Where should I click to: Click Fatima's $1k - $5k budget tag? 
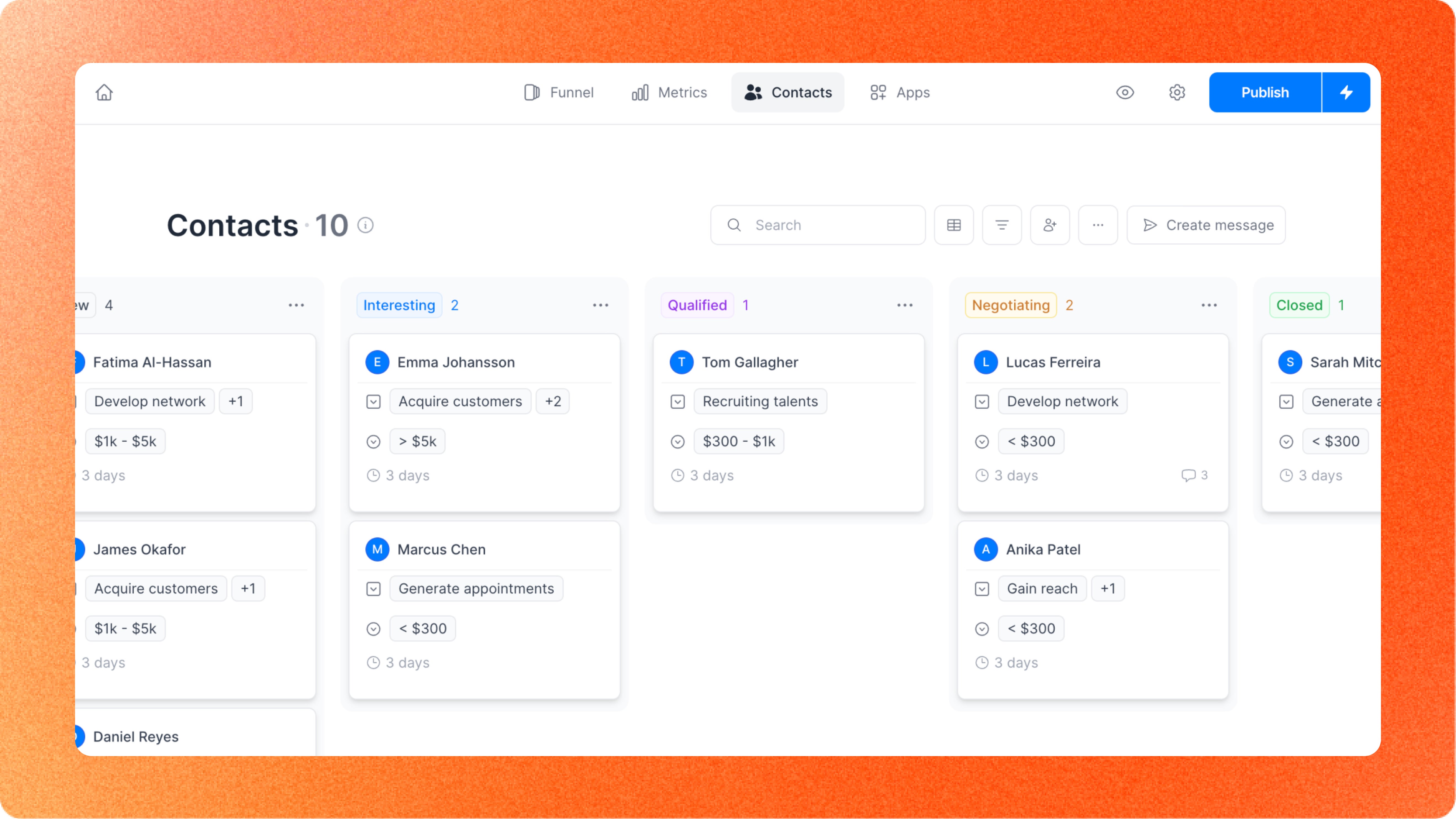point(125,442)
